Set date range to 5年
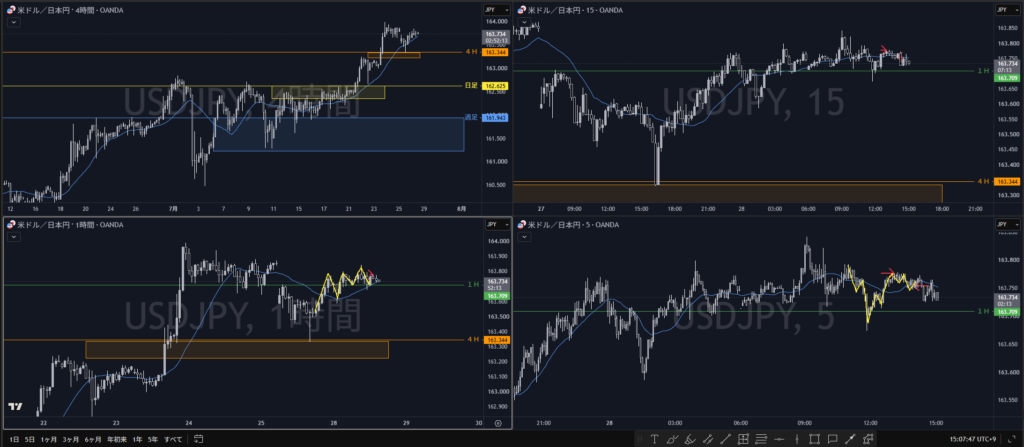 [x=153, y=439]
